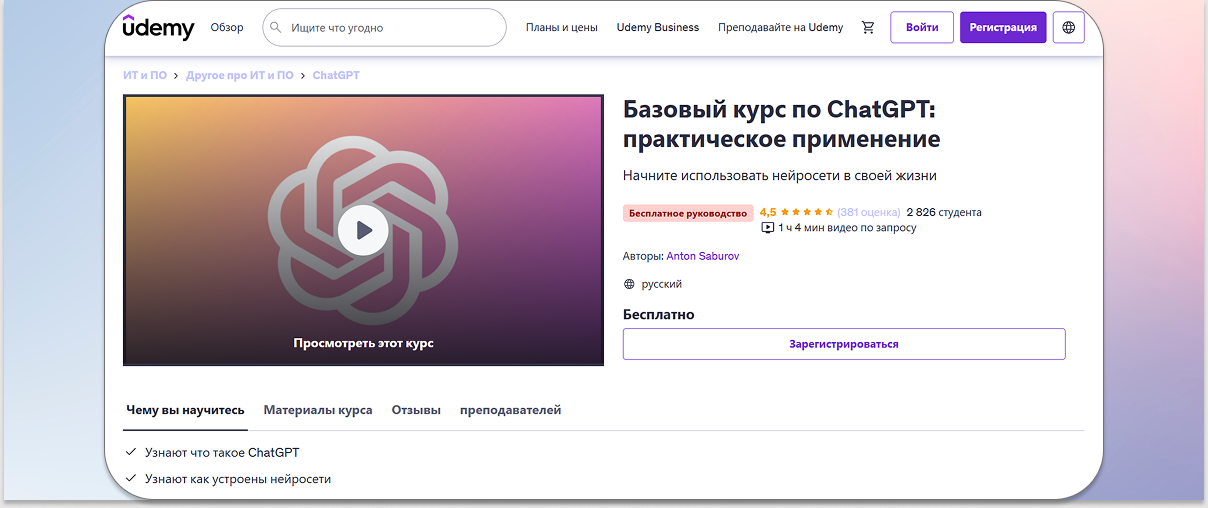
Task: Click the Регистрация button
Action: coord(1003,27)
